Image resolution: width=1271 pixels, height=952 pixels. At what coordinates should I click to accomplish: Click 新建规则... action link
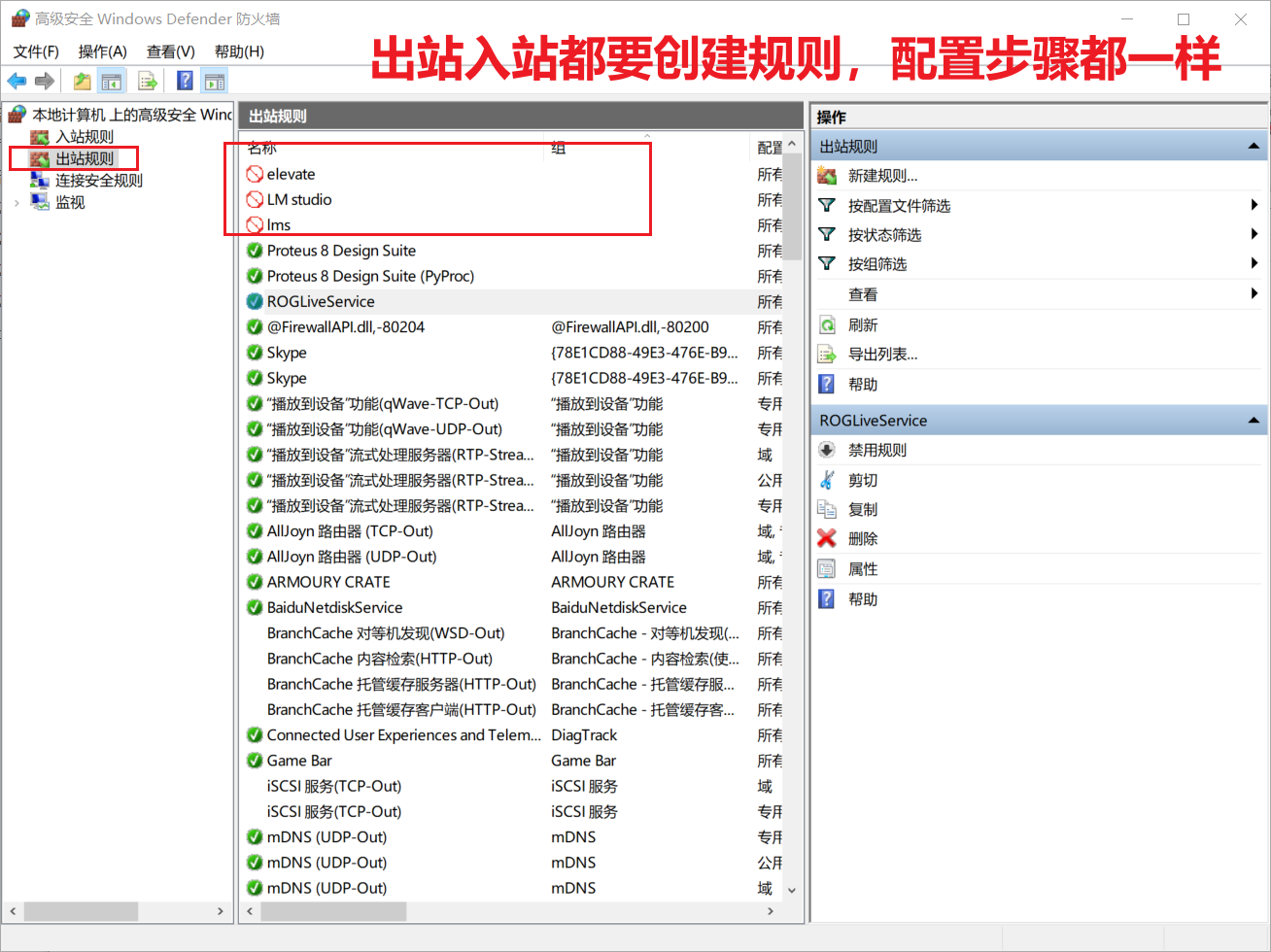click(x=882, y=176)
